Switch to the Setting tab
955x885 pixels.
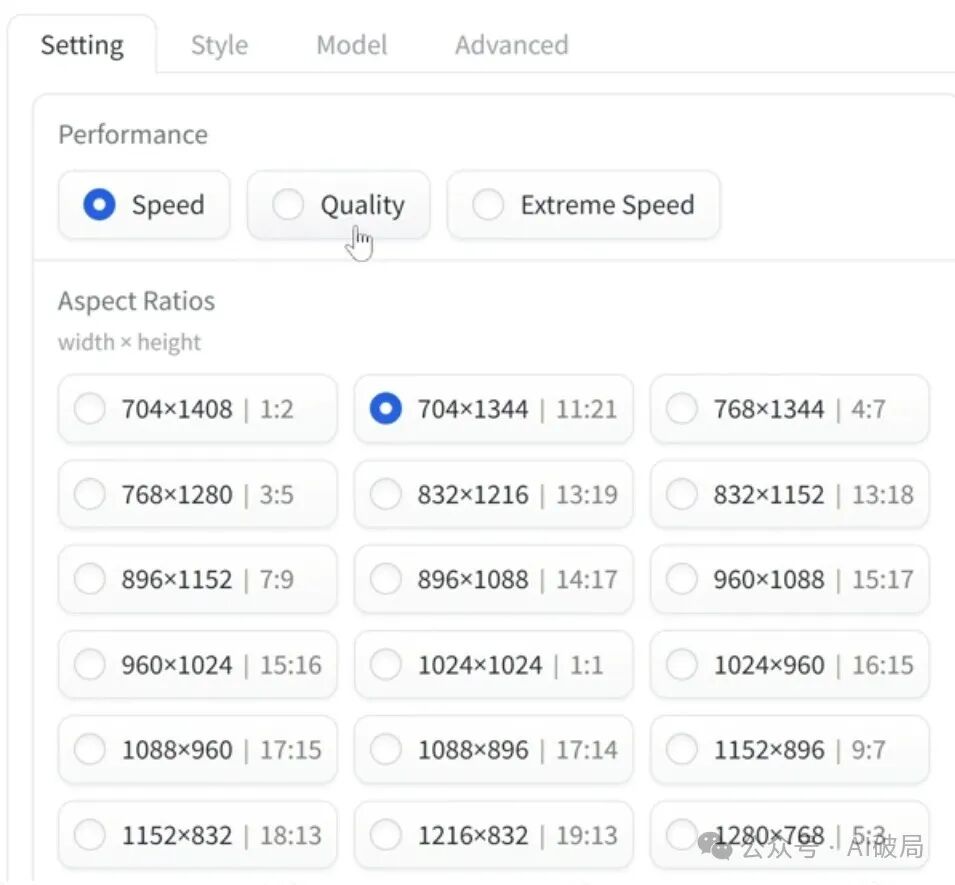82,45
